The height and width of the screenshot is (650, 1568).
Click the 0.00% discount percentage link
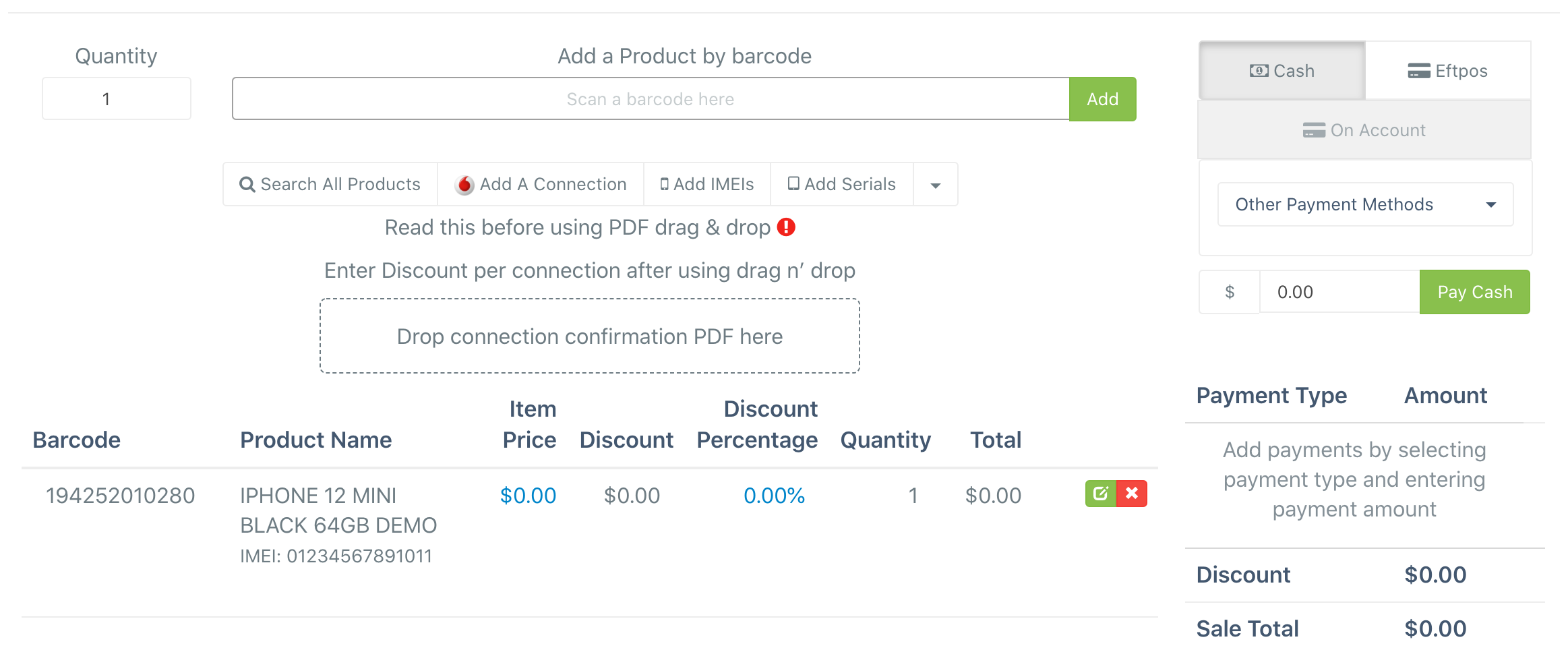(x=774, y=496)
